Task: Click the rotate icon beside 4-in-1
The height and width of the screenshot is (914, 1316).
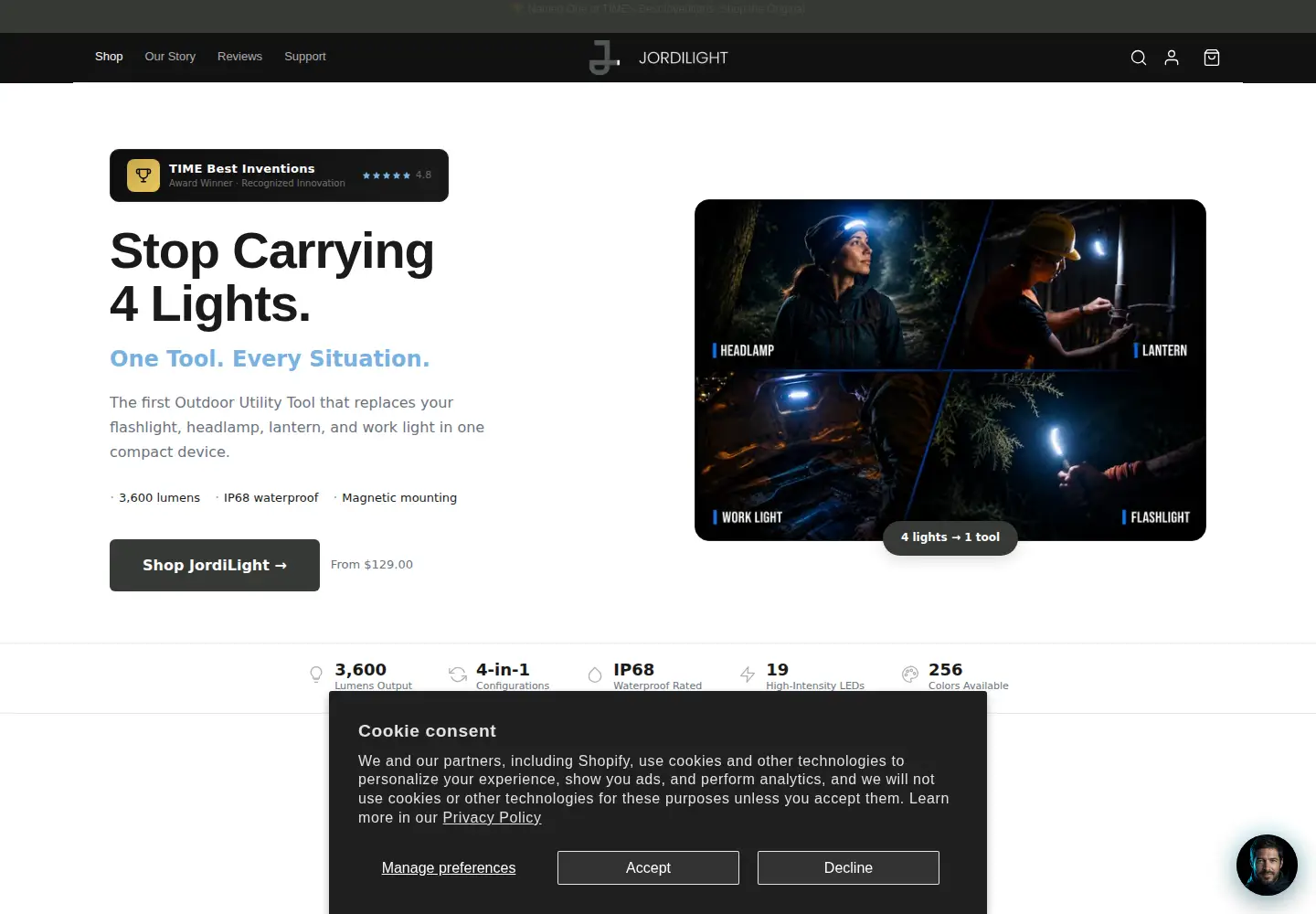Action: coord(458,675)
